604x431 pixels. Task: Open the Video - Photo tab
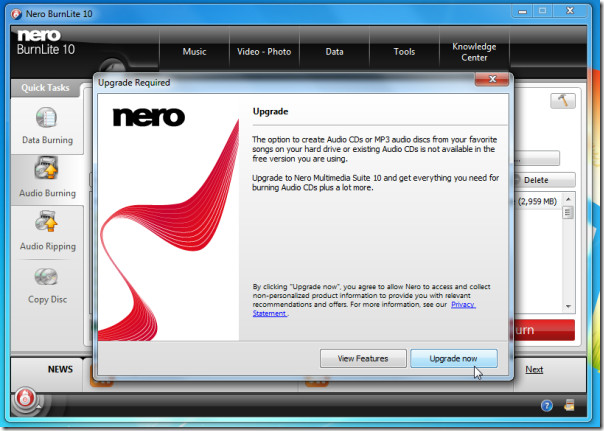pyautogui.click(x=264, y=52)
